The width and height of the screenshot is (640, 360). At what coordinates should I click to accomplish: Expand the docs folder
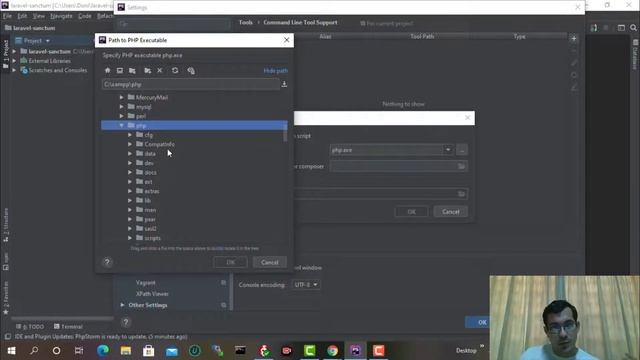tap(130, 172)
